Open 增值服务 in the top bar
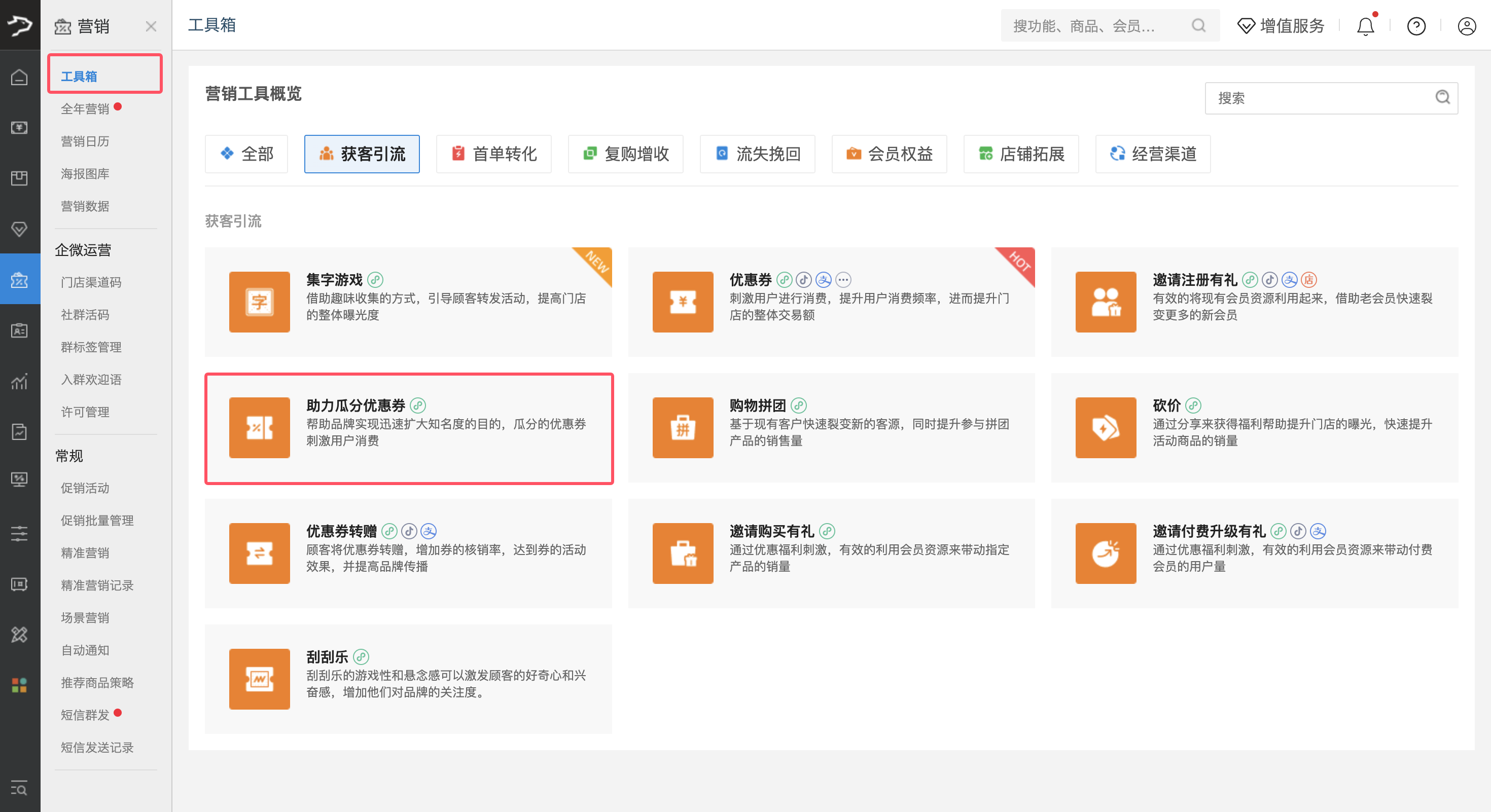Image resolution: width=1491 pixels, height=812 pixels. click(1281, 26)
